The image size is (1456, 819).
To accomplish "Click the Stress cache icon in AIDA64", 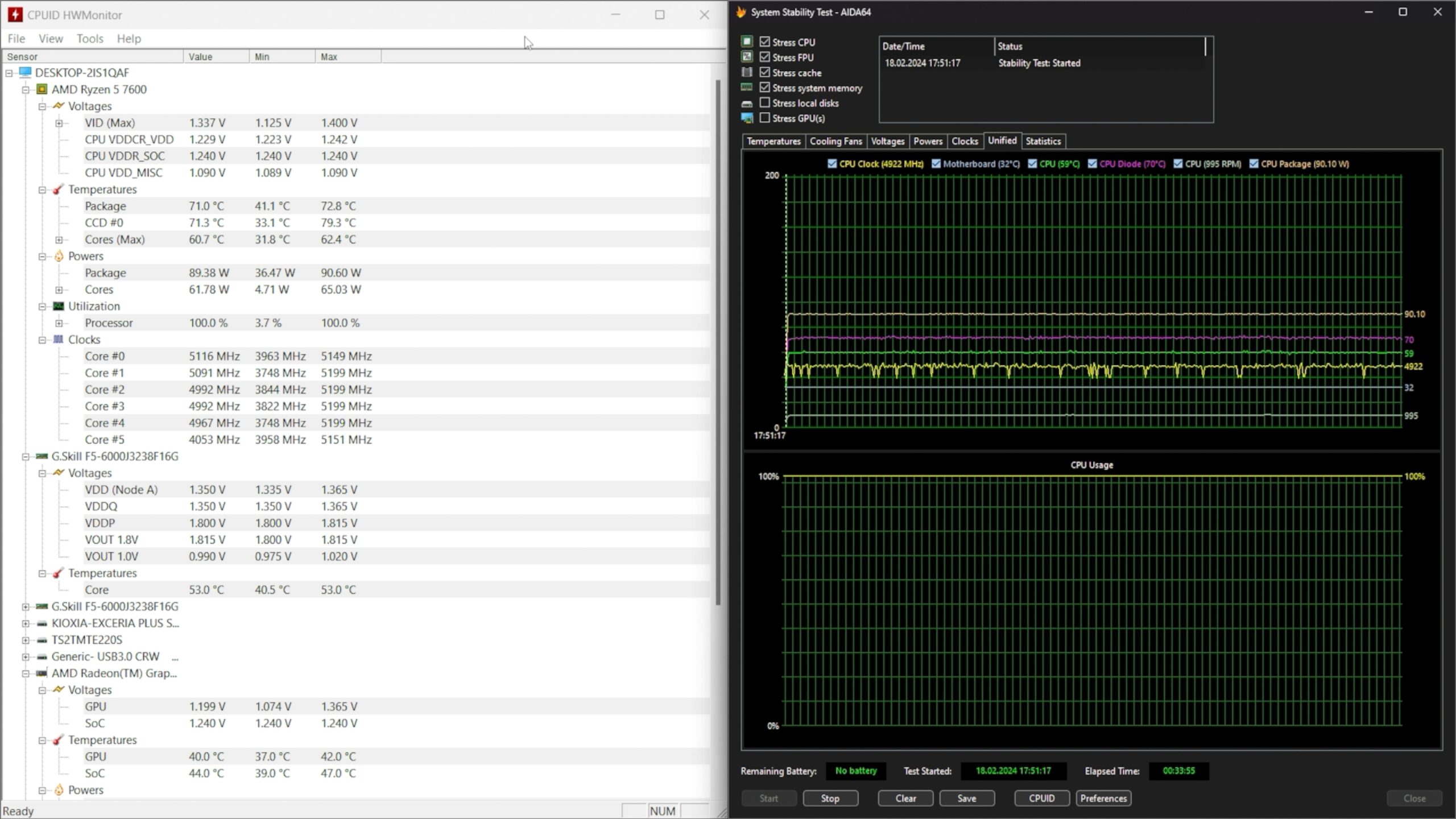I will (747, 72).
